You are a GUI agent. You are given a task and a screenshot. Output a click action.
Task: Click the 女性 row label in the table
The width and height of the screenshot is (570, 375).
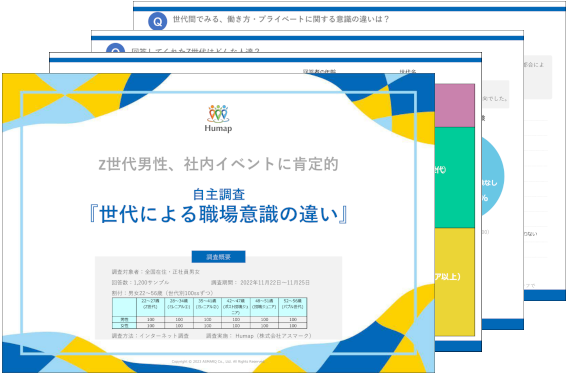(124, 326)
